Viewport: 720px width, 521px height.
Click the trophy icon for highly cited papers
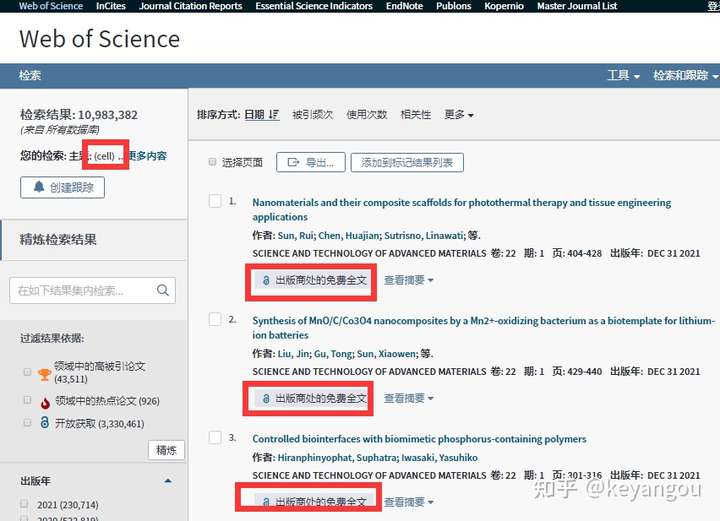[x=45, y=375]
